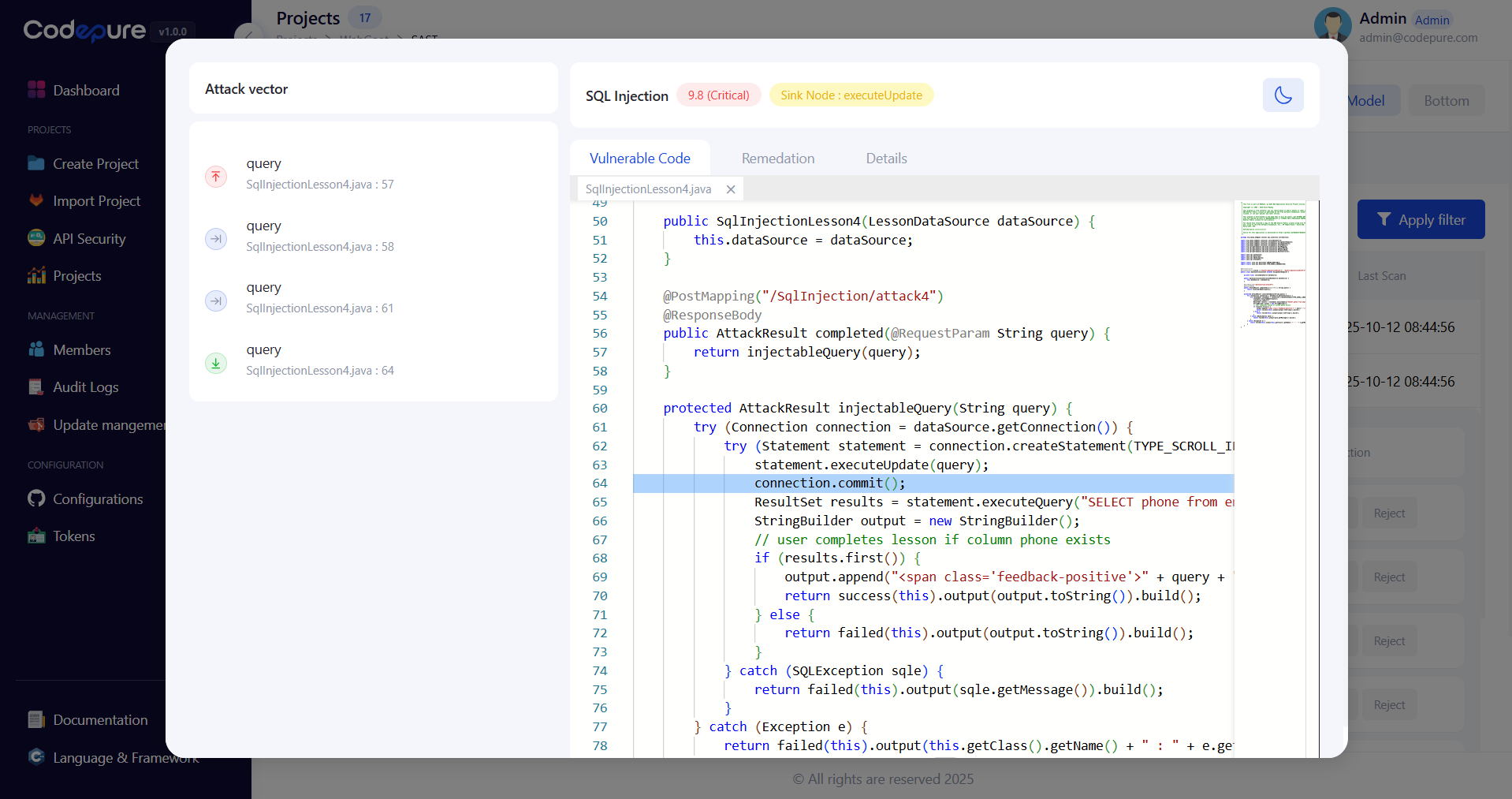
Task: Click the Sink Node : executeUpdate badge
Action: tap(851, 95)
